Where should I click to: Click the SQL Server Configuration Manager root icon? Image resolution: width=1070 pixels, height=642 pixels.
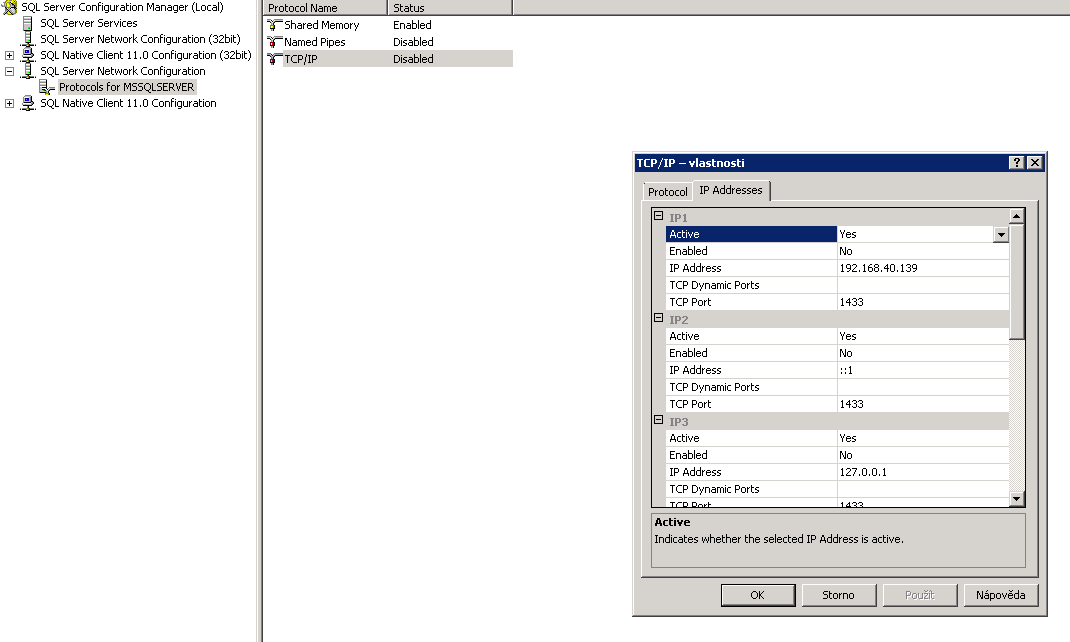click(x=10, y=8)
